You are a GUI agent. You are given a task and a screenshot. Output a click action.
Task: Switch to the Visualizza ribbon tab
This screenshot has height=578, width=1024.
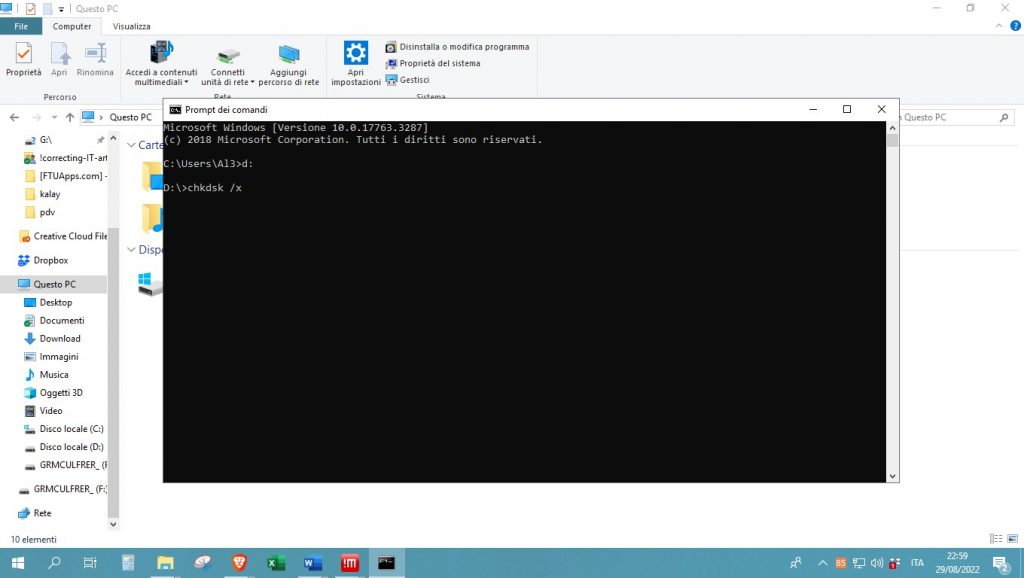(131, 26)
